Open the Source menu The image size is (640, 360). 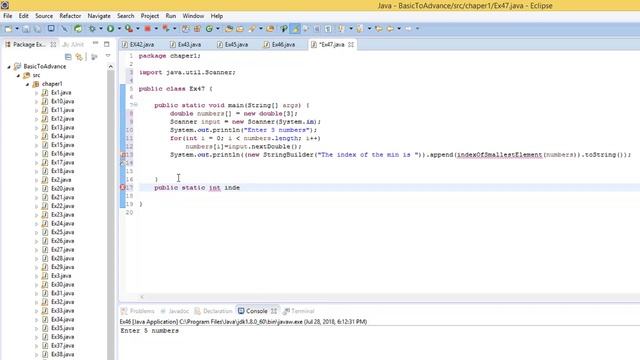click(44, 16)
